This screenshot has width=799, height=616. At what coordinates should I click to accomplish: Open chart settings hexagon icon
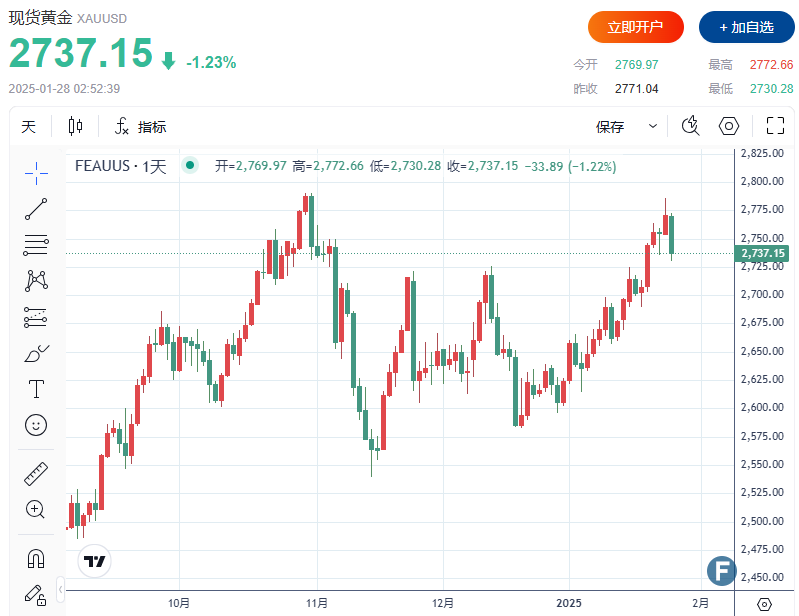[x=729, y=126]
